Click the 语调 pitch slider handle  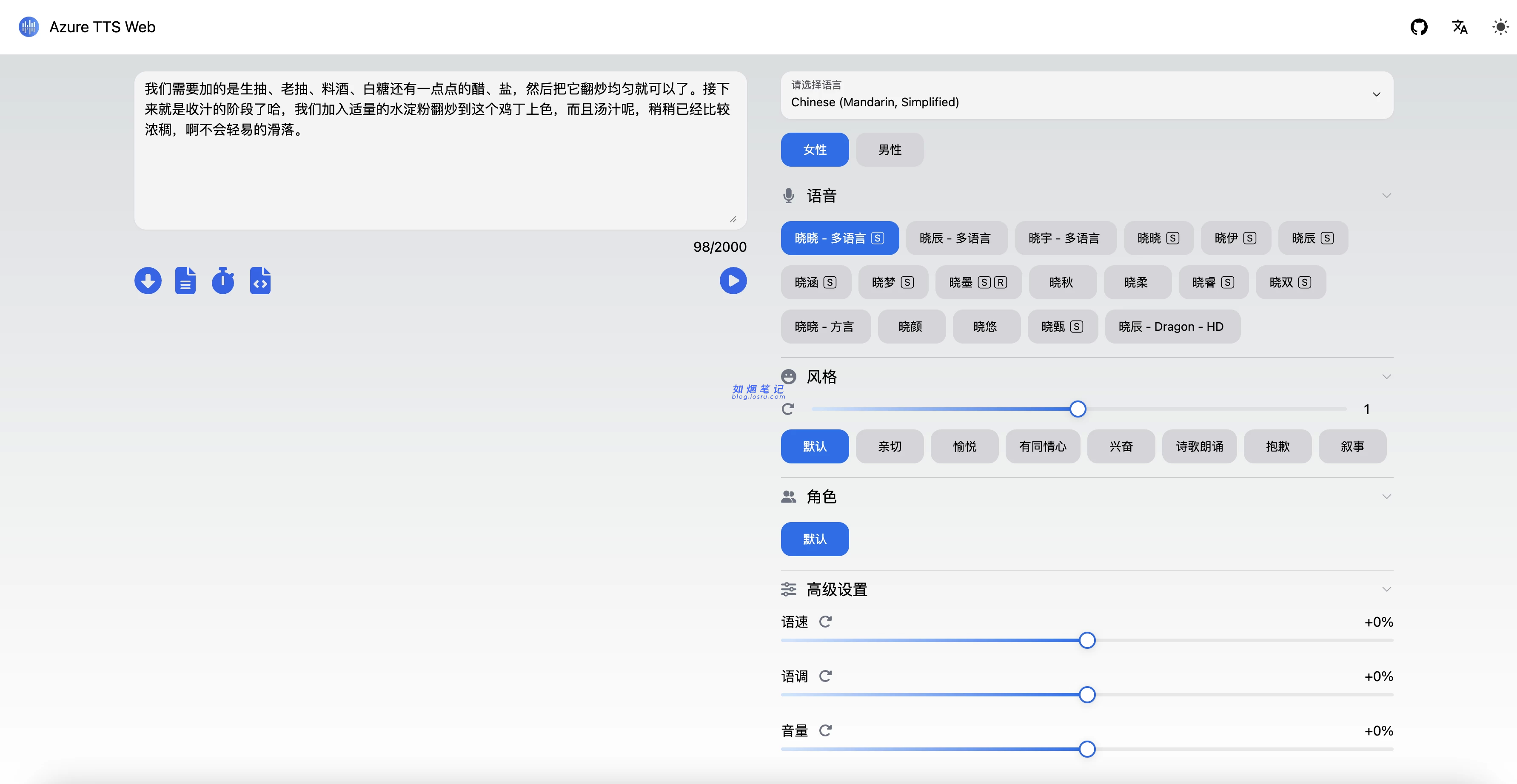(1087, 695)
